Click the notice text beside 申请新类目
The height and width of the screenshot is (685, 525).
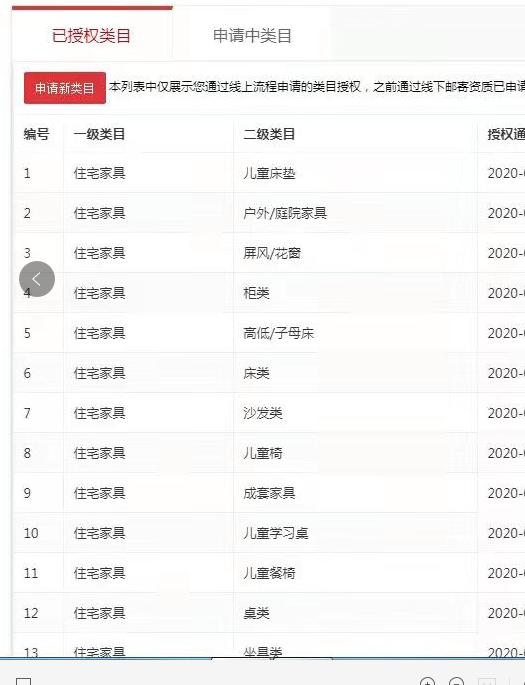[x=317, y=87]
